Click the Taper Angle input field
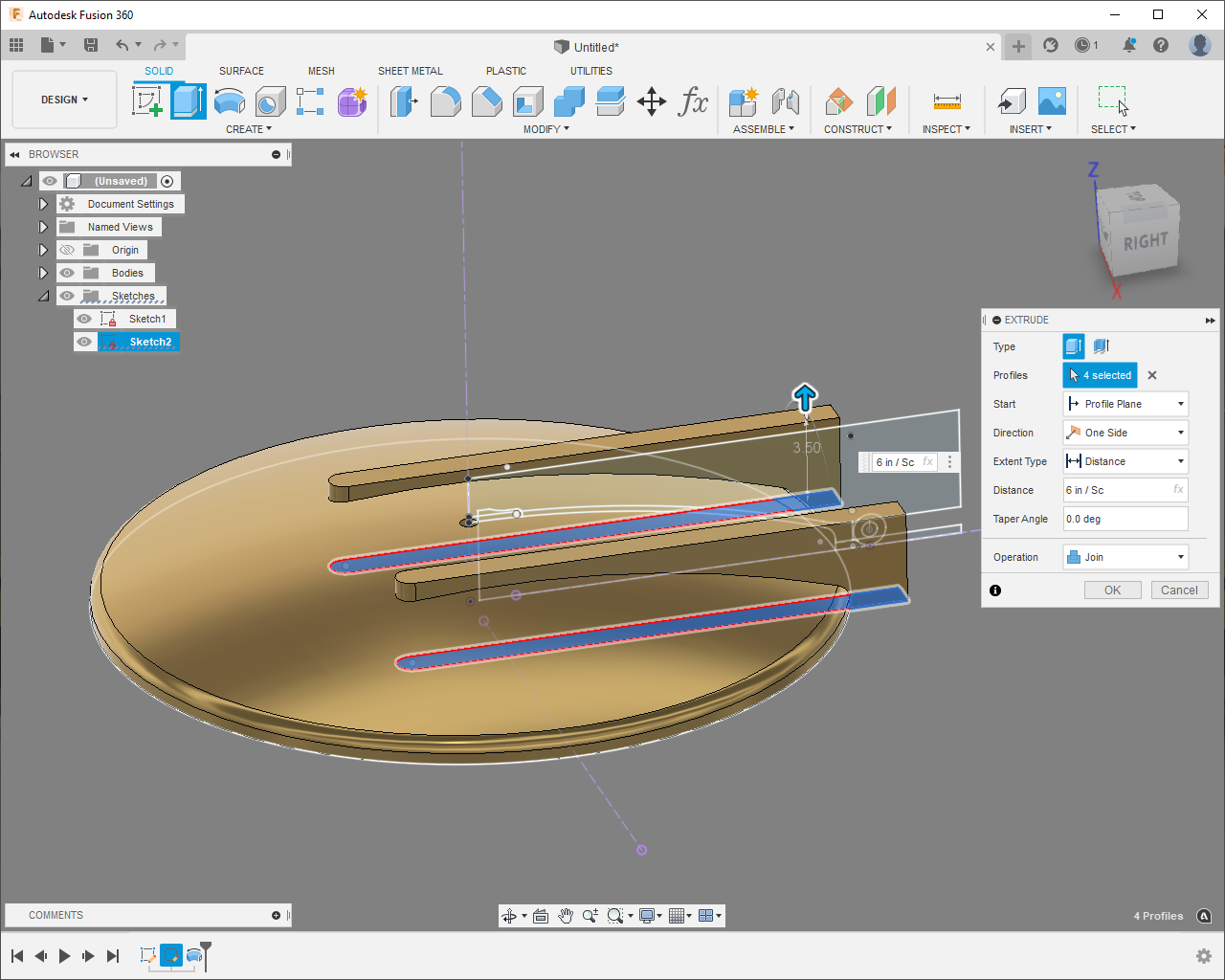The width and height of the screenshot is (1225, 980). pyautogui.click(x=1125, y=519)
